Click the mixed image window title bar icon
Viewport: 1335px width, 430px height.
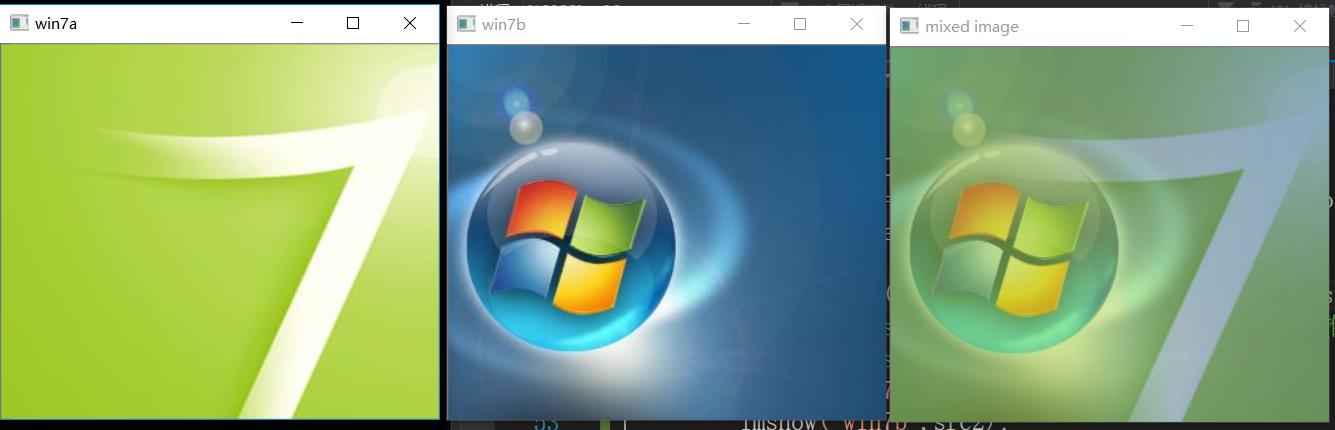(909, 26)
